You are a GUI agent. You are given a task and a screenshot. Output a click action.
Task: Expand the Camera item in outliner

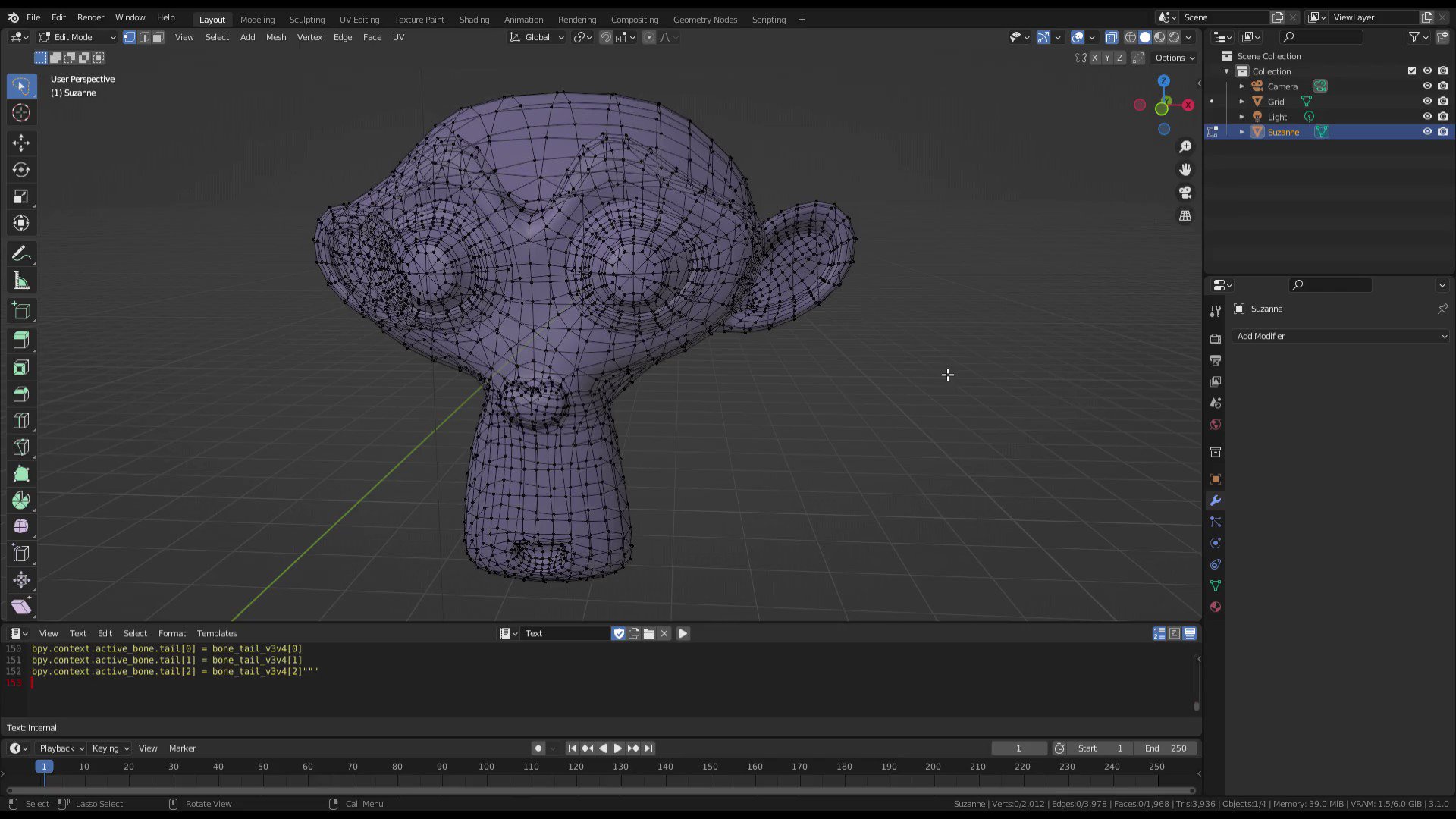(1241, 86)
